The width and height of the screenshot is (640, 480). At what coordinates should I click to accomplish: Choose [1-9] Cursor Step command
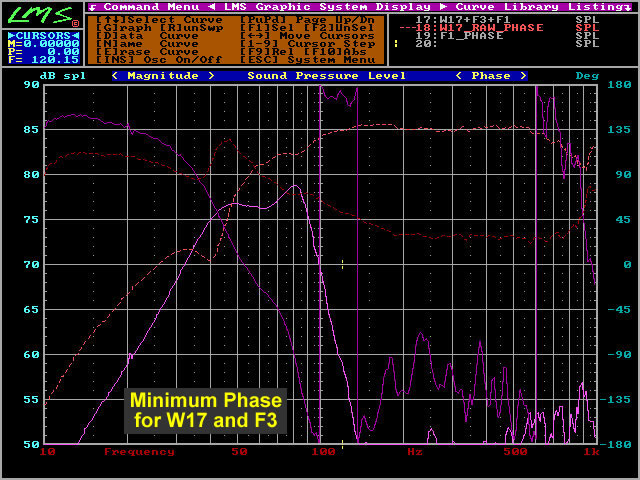click(307, 44)
